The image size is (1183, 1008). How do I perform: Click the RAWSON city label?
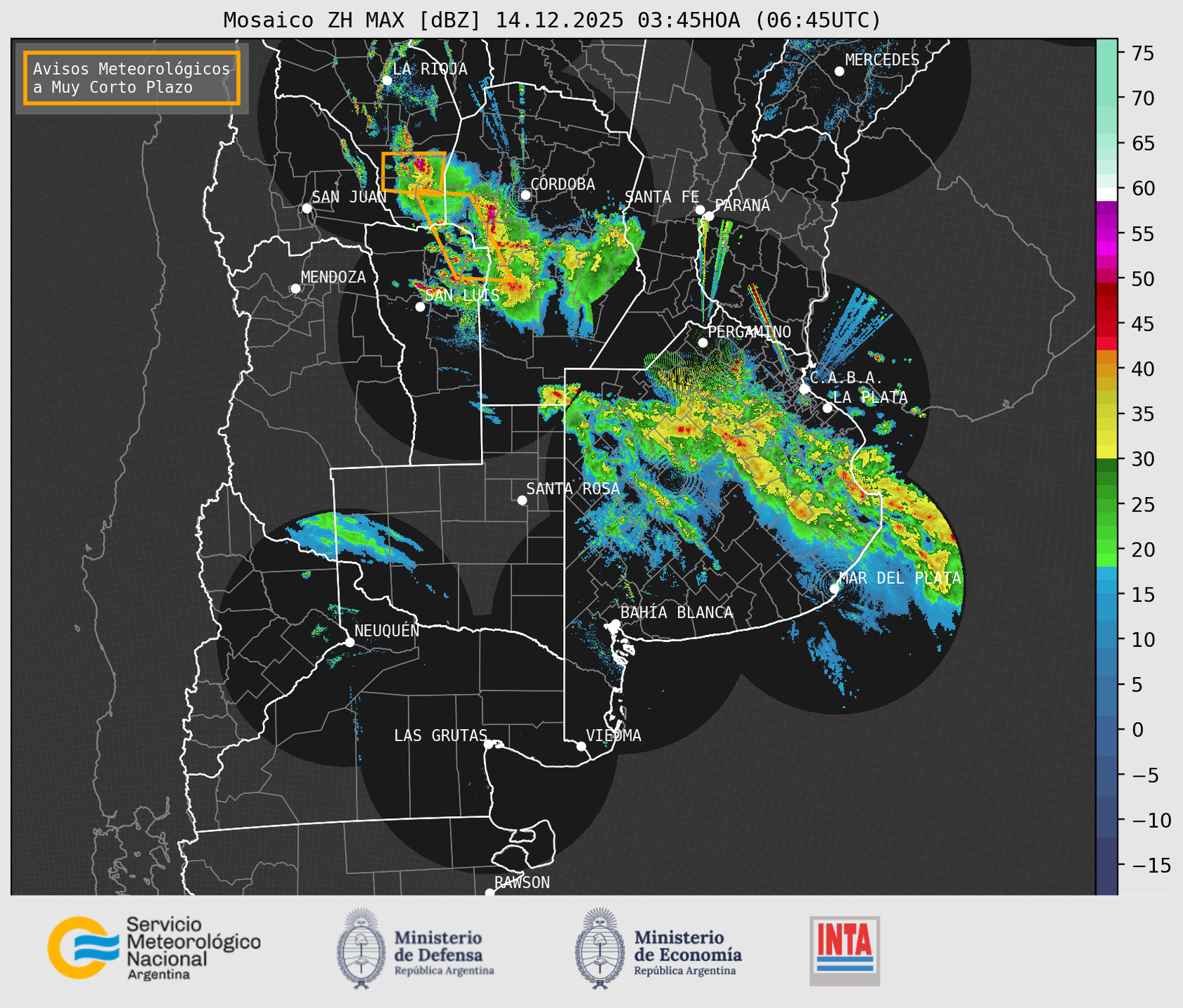[x=522, y=883]
